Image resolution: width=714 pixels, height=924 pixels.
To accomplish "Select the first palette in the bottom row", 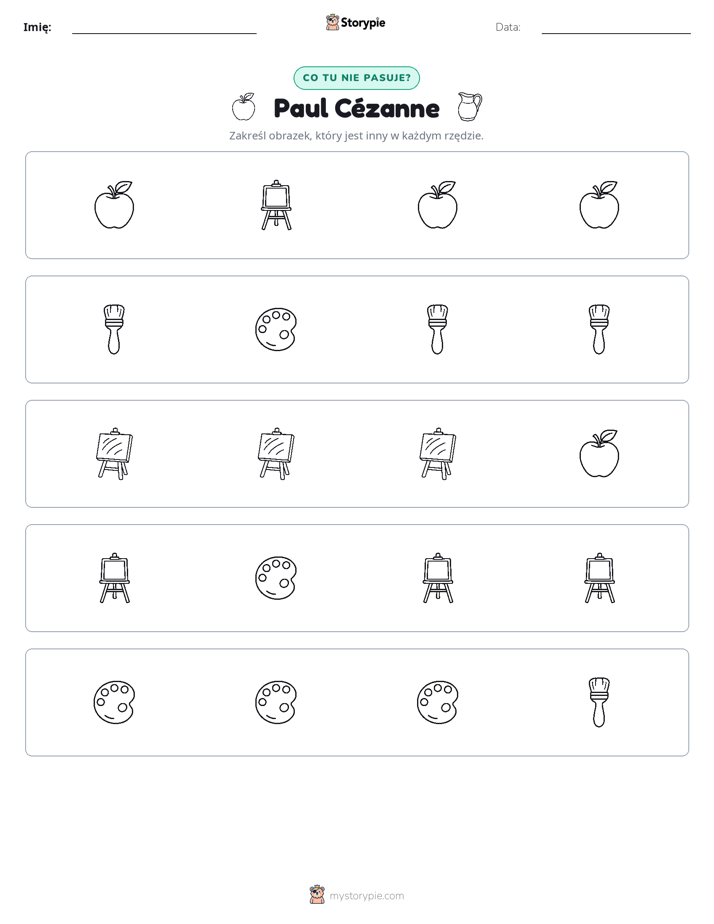I will coord(114,702).
